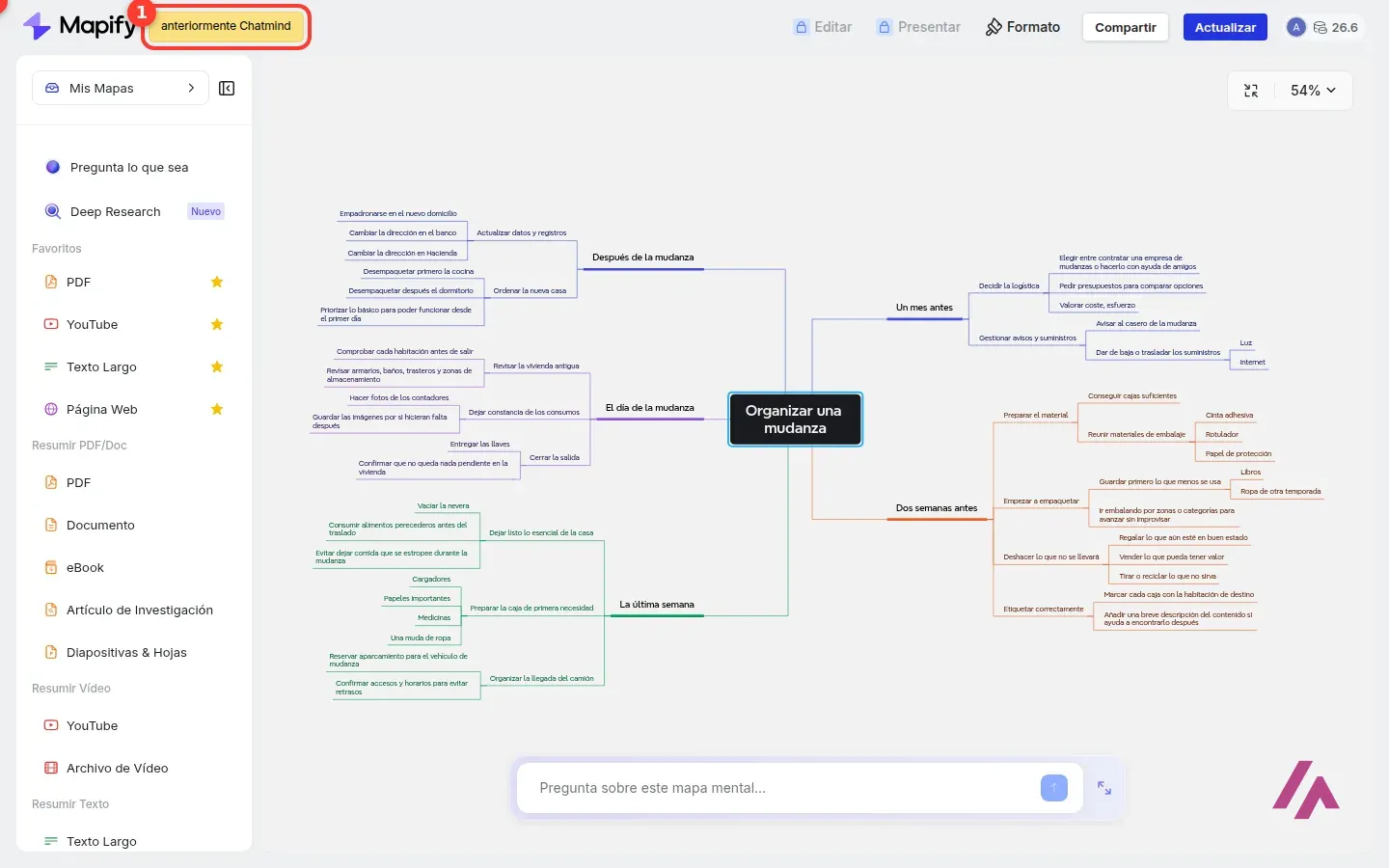Click the Presentar button
This screenshot has width=1389, height=868.
click(918, 27)
